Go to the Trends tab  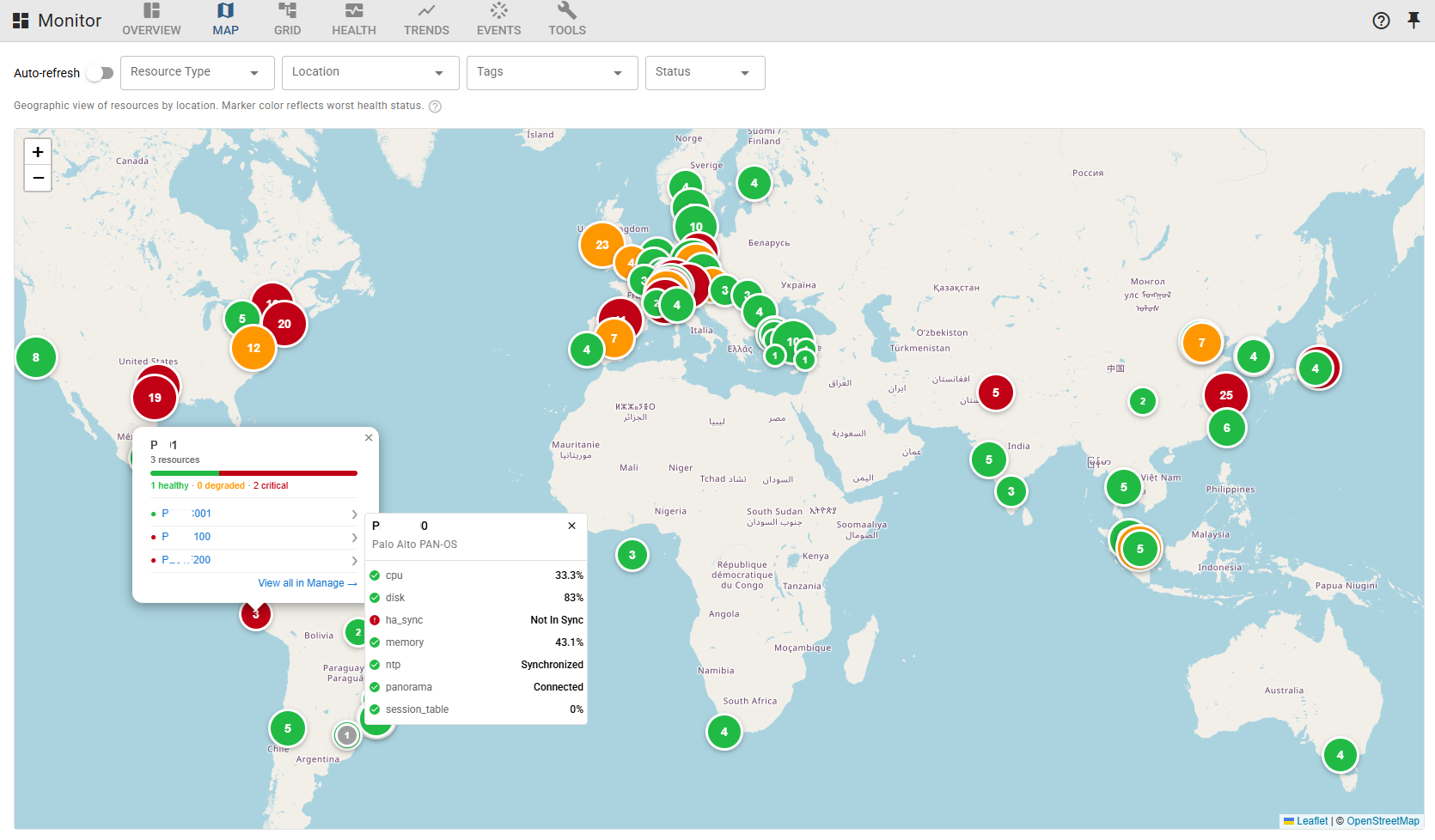(x=426, y=20)
